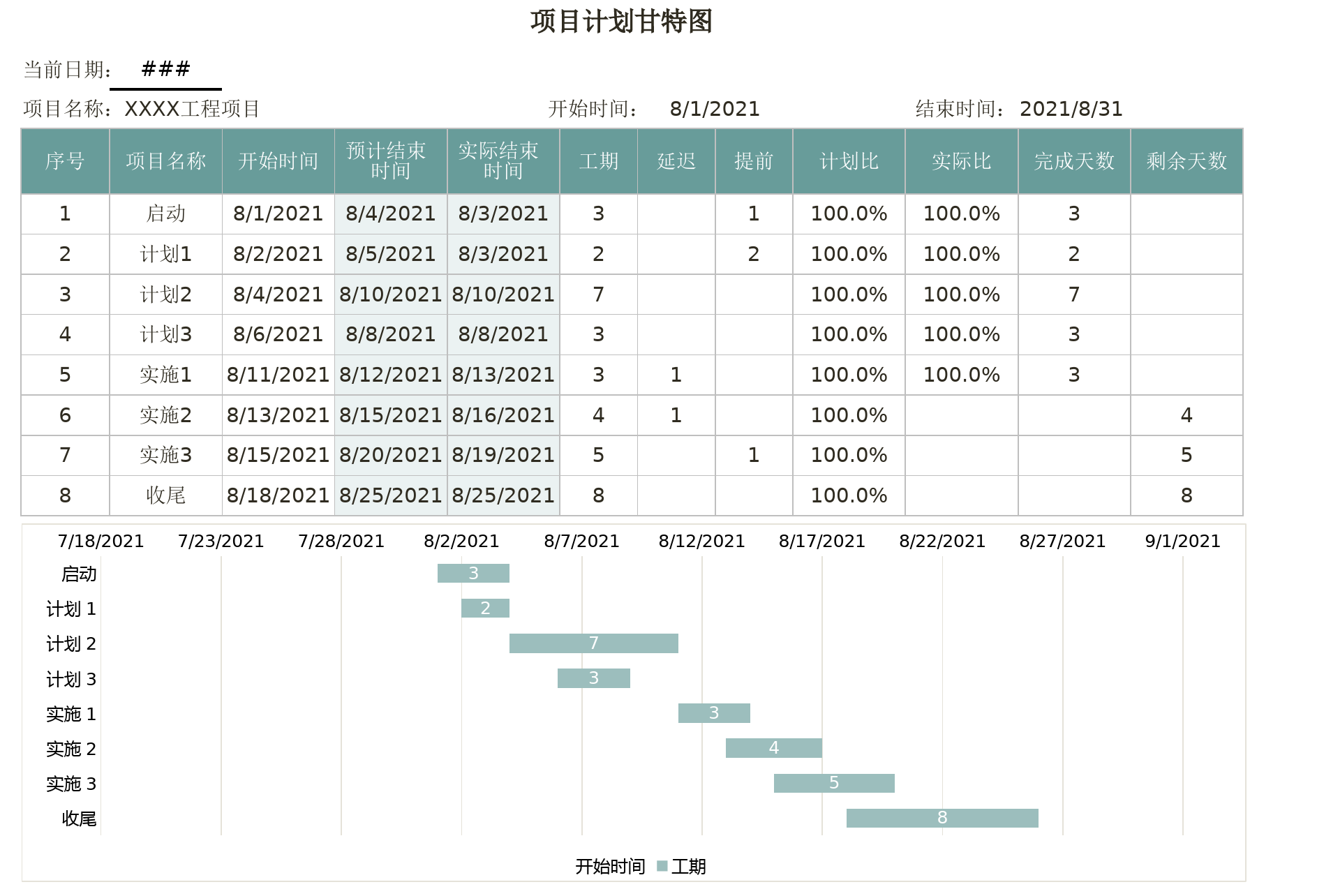Click the 实际结束时间 column header

click(x=503, y=161)
